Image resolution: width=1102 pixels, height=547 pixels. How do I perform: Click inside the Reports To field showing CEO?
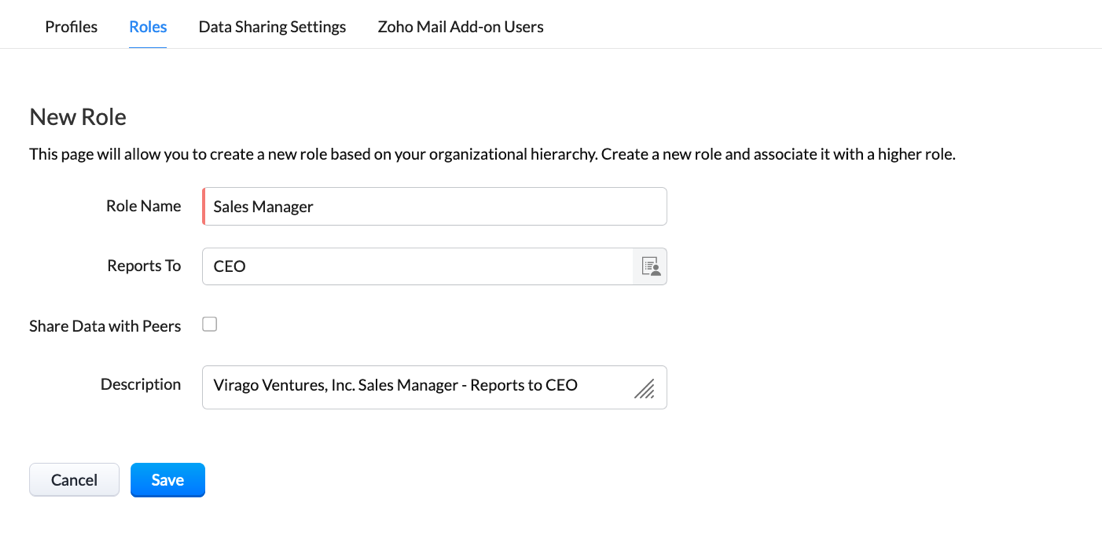[x=417, y=266]
